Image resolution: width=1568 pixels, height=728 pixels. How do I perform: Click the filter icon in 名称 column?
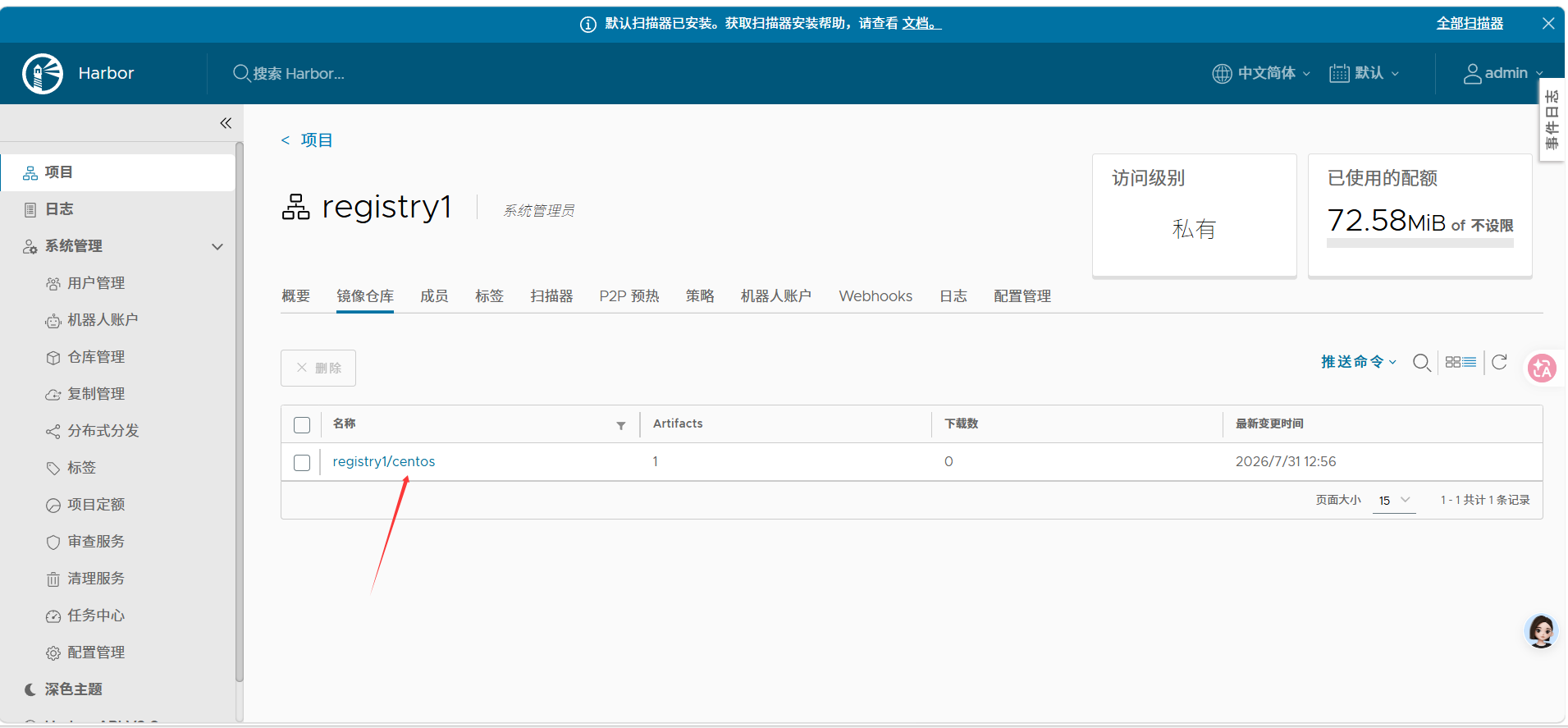point(621,425)
